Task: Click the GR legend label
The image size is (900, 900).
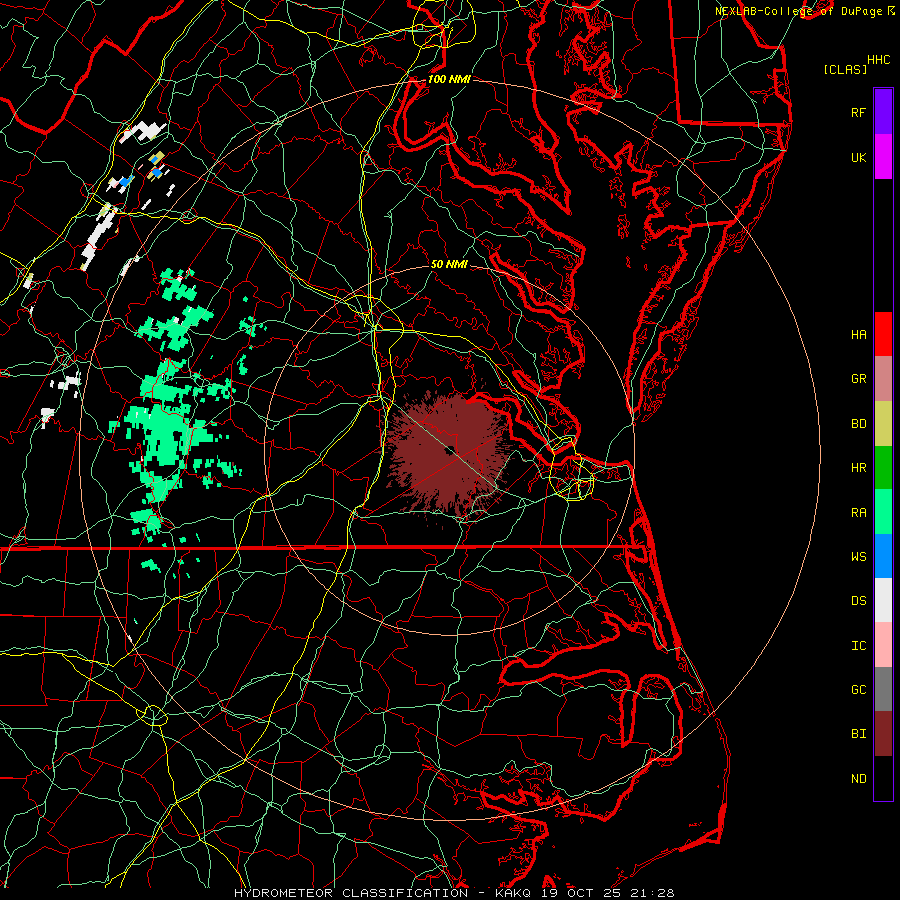Action: 858,379
